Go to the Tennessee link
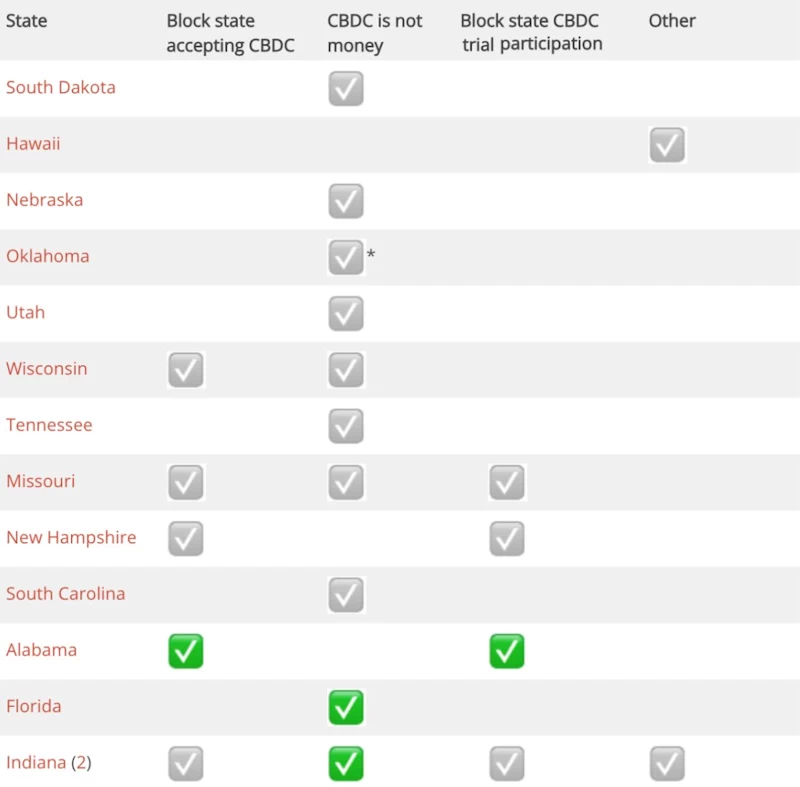 49,425
